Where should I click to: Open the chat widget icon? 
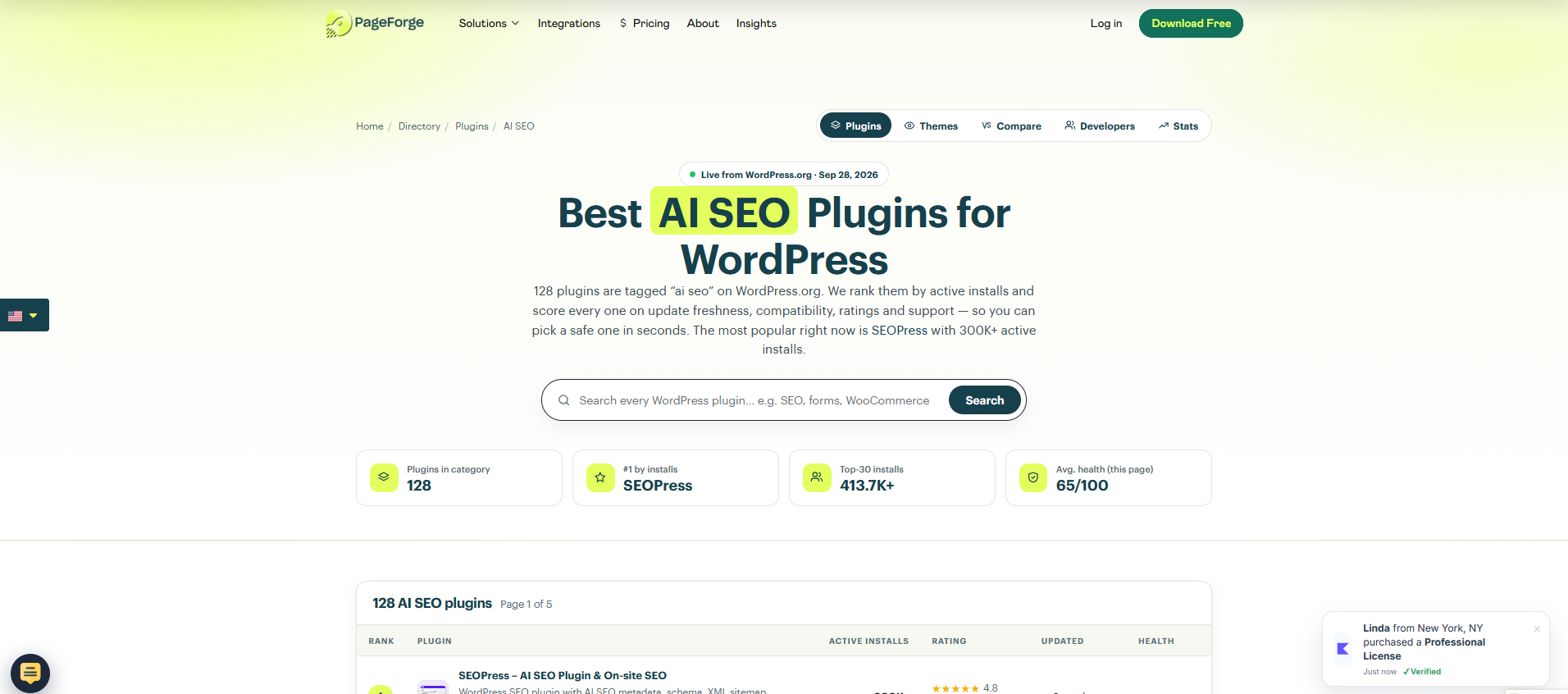[x=30, y=673]
